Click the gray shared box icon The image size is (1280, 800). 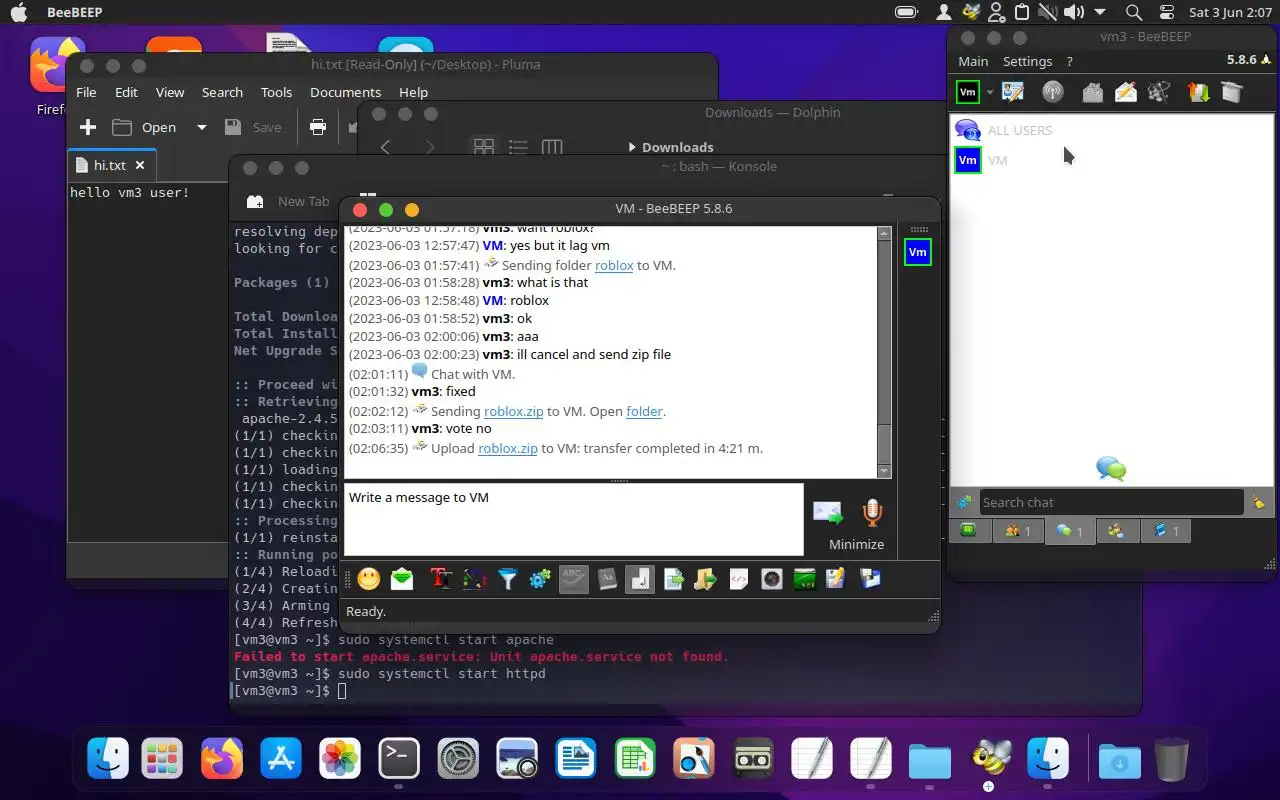(x=1232, y=93)
